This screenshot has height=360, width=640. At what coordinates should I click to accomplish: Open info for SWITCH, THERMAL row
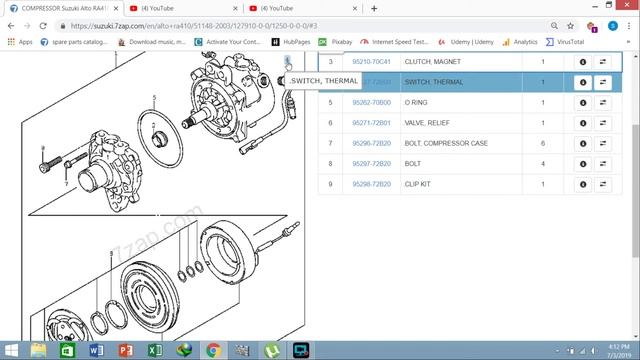(583, 82)
